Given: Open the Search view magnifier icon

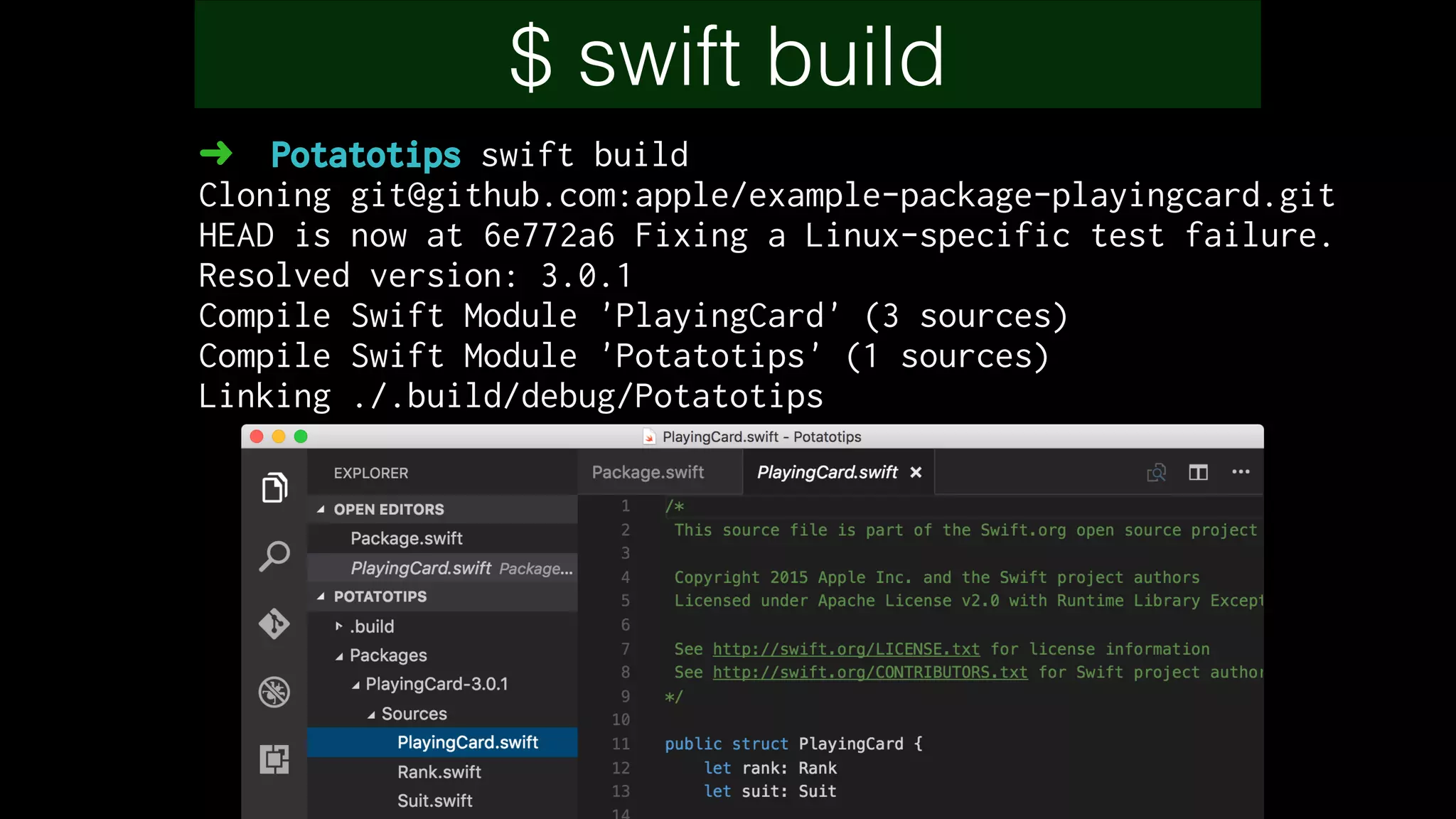Looking at the screenshot, I should (274, 556).
